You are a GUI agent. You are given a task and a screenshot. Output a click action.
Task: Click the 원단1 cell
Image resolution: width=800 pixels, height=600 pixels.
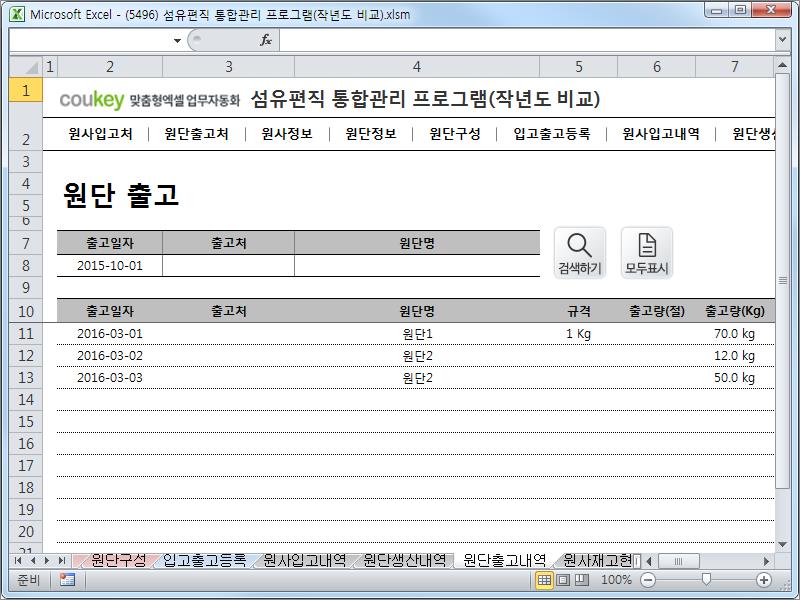[417, 334]
